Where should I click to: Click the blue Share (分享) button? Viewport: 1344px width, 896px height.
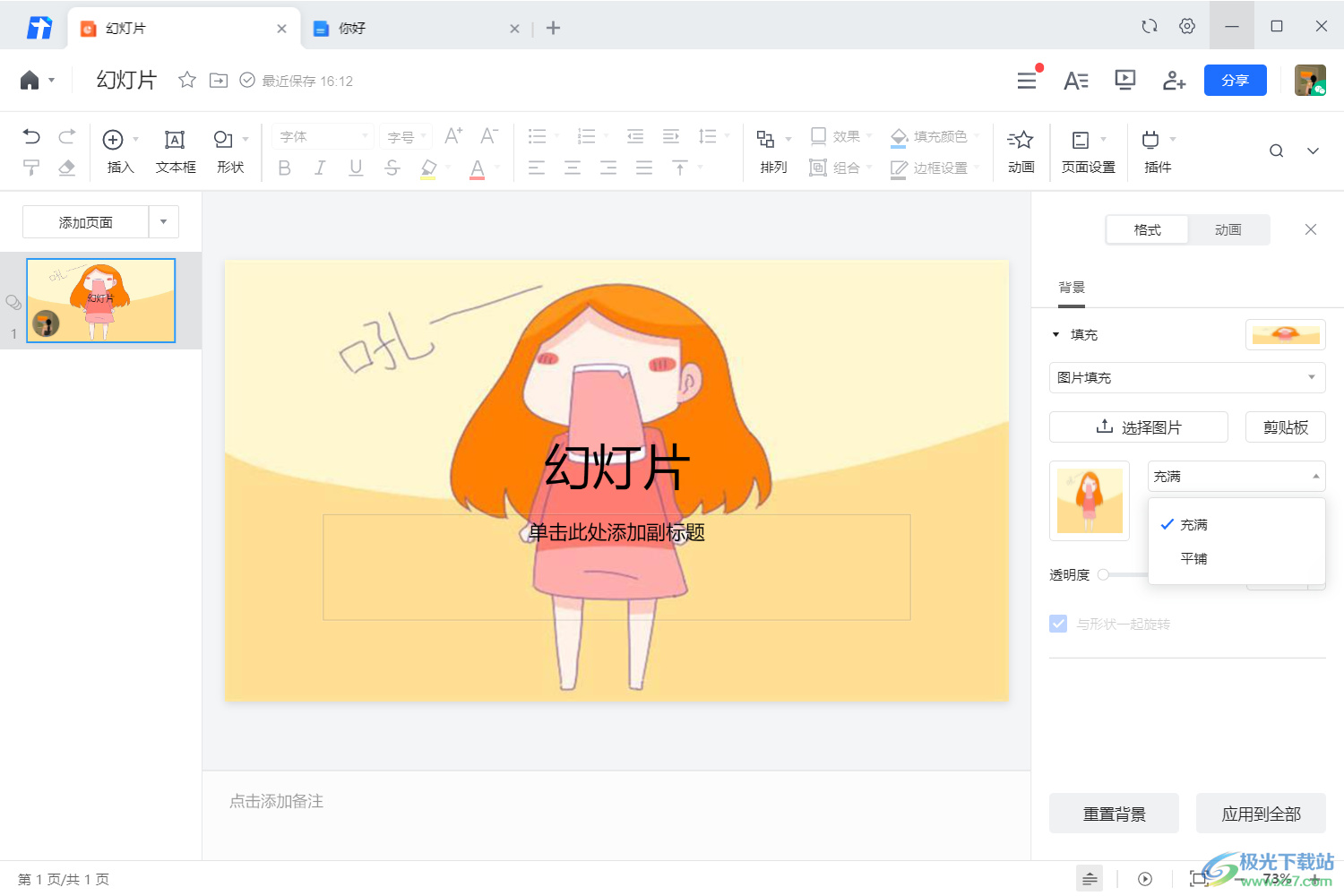click(x=1236, y=81)
